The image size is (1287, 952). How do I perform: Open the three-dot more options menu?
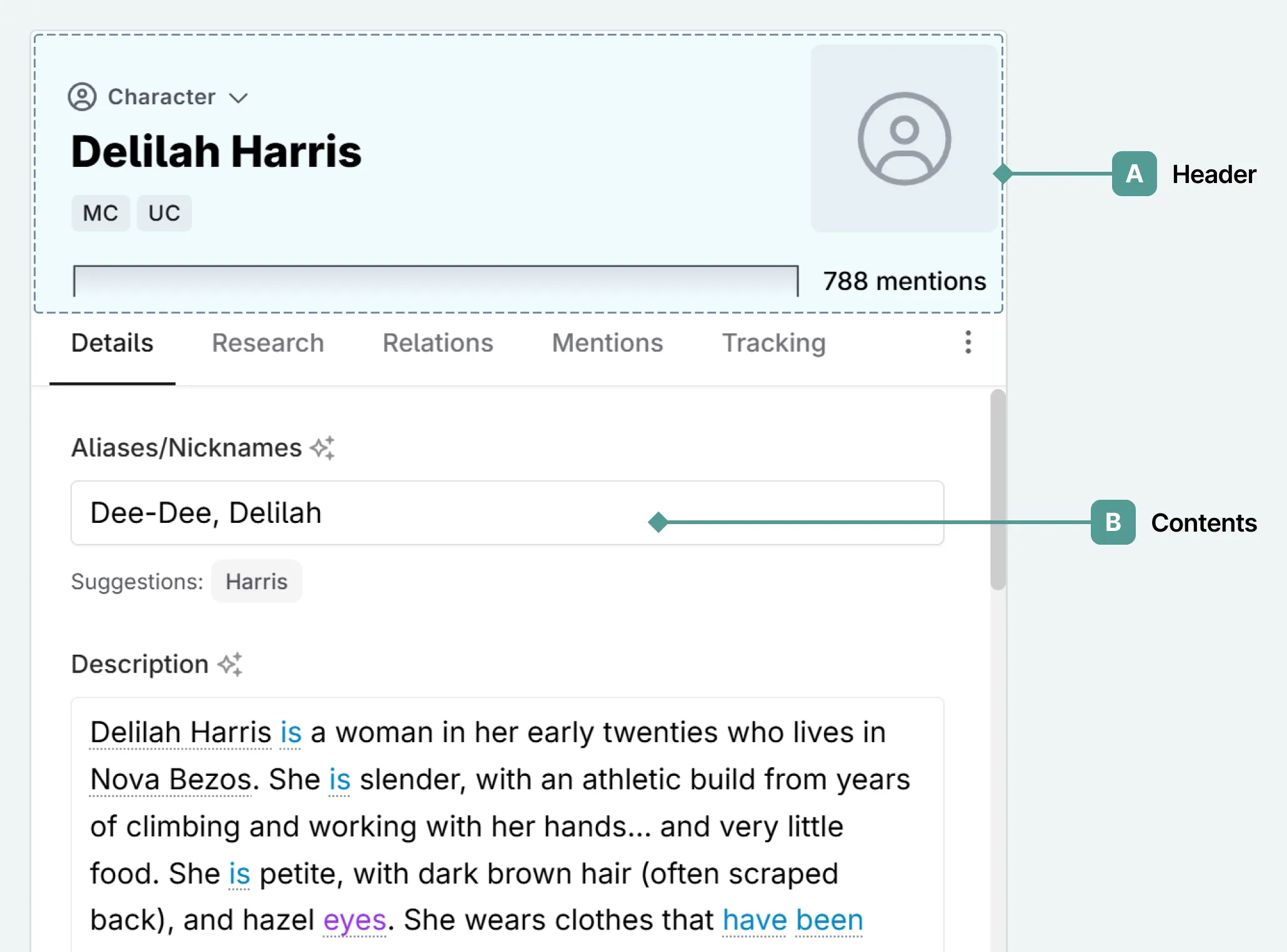(x=968, y=342)
